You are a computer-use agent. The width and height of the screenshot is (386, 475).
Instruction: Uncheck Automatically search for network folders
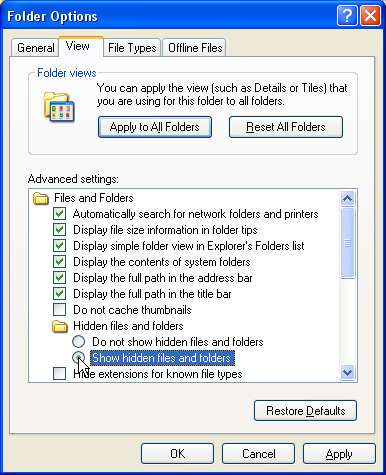click(60, 214)
